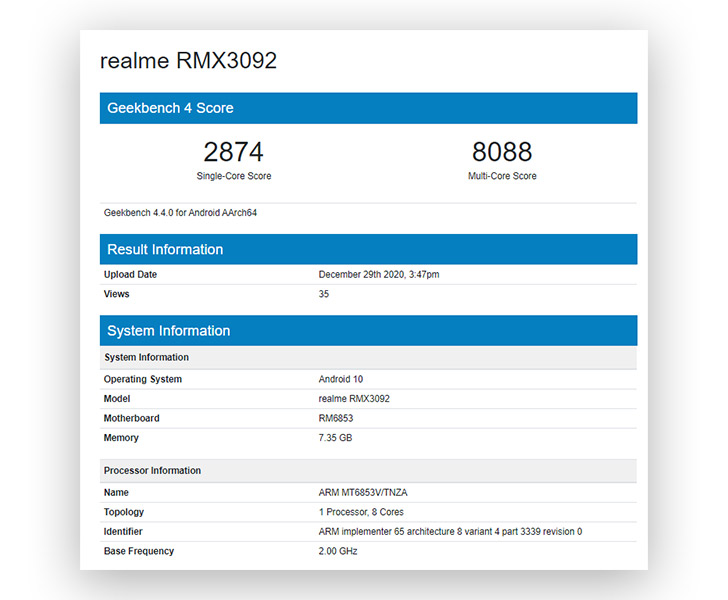Viewport: 728px width, 600px height.
Task: Select '1 Processor, 8 Cores' value
Action: point(361,512)
